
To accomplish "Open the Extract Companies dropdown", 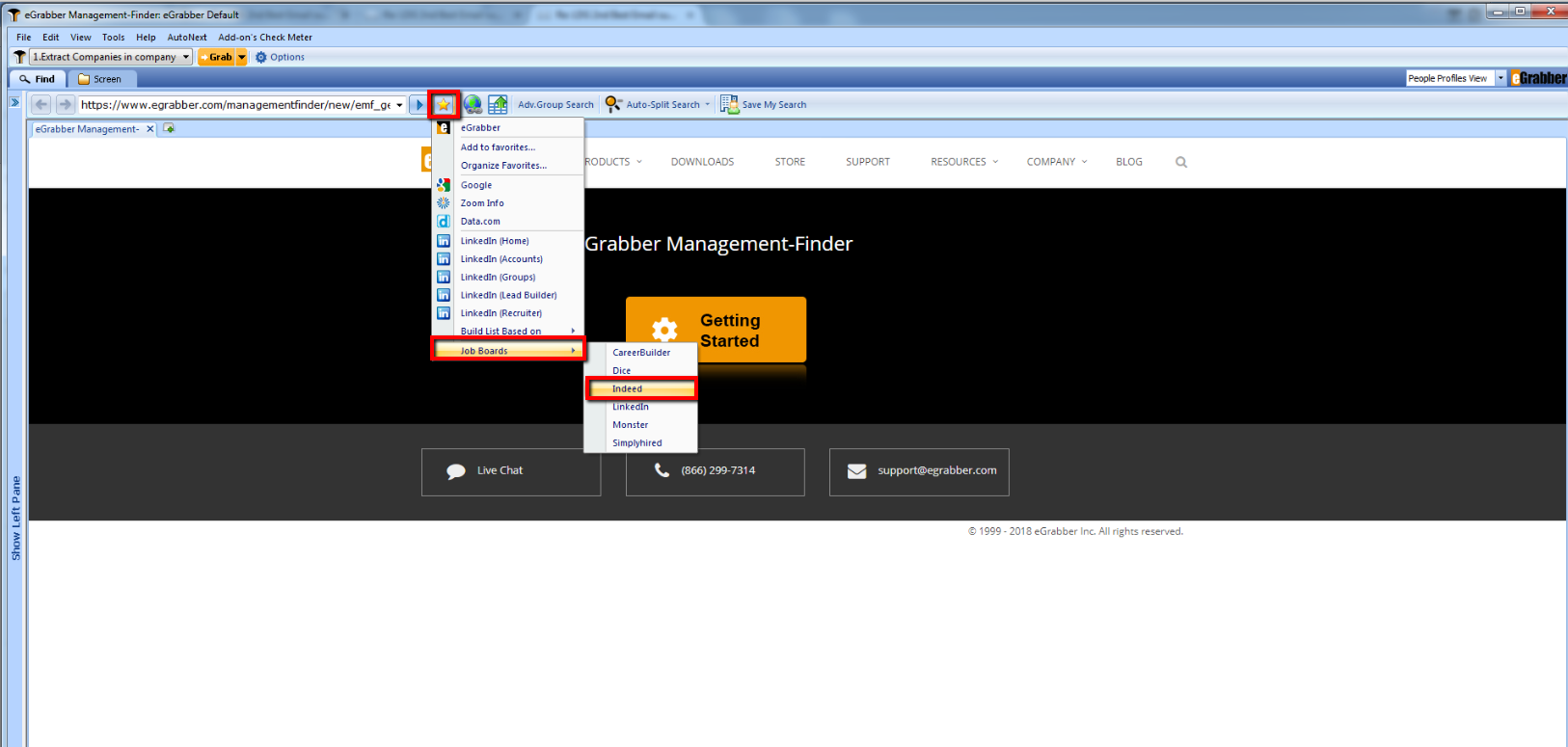I will pos(186,57).
